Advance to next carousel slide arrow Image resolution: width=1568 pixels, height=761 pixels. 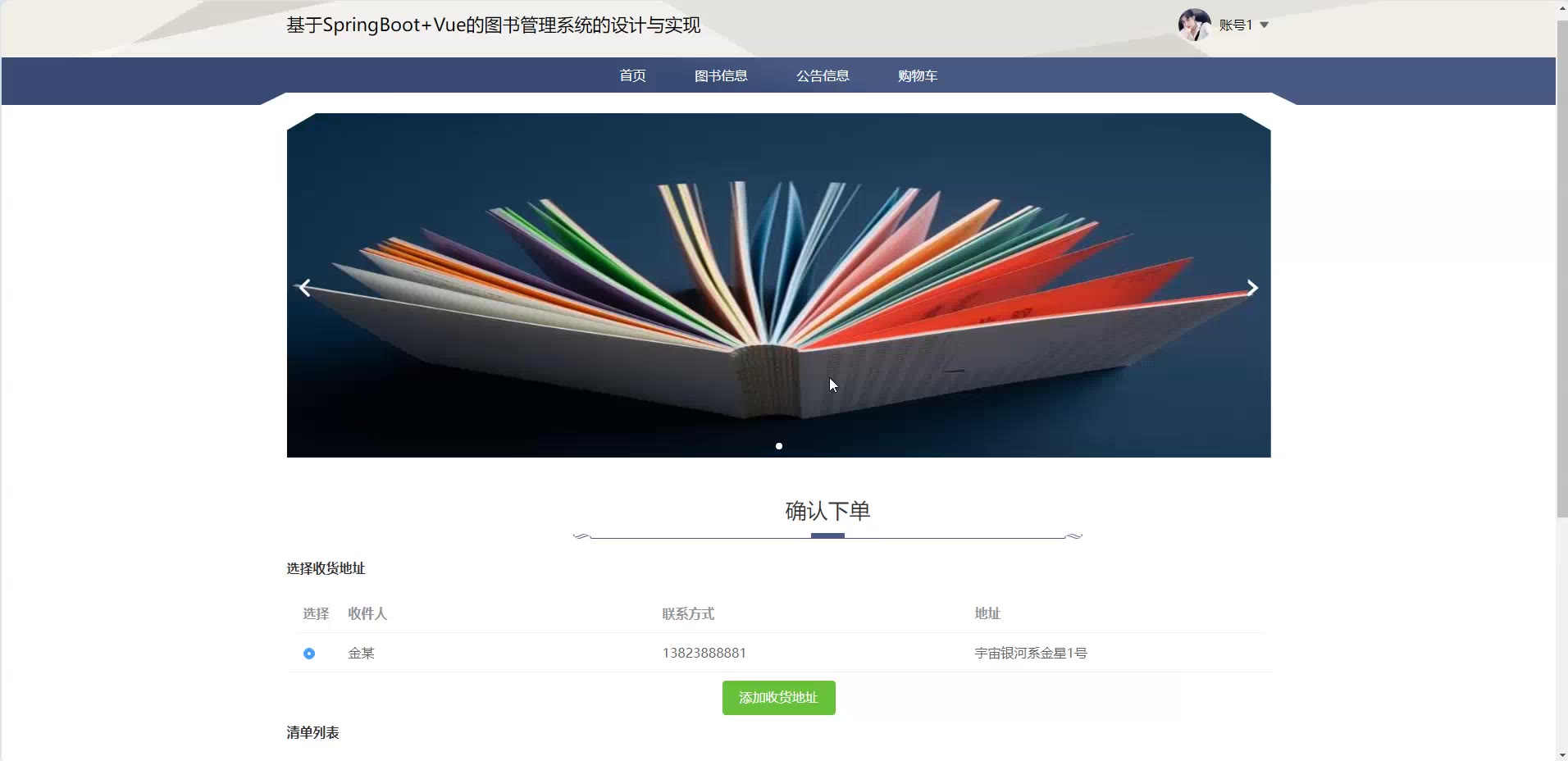1251,288
